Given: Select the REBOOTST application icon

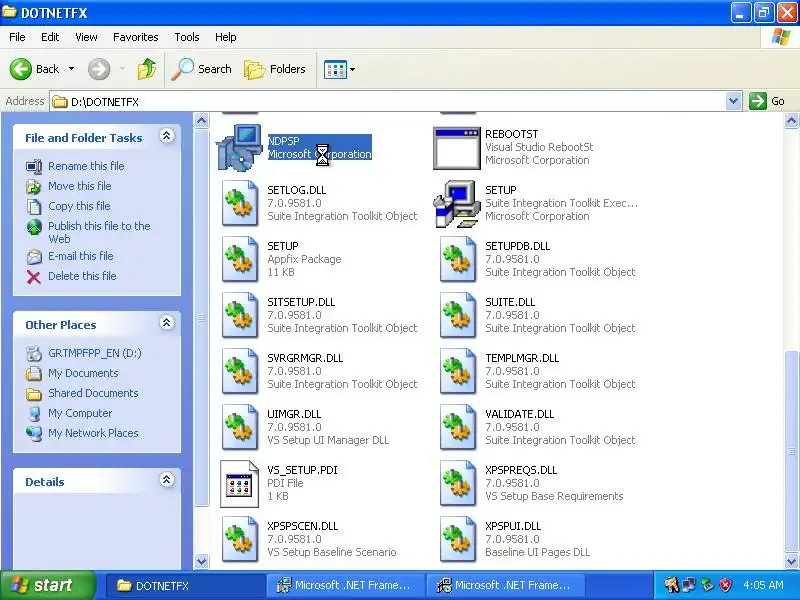Looking at the screenshot, I should tap(457, 148).
